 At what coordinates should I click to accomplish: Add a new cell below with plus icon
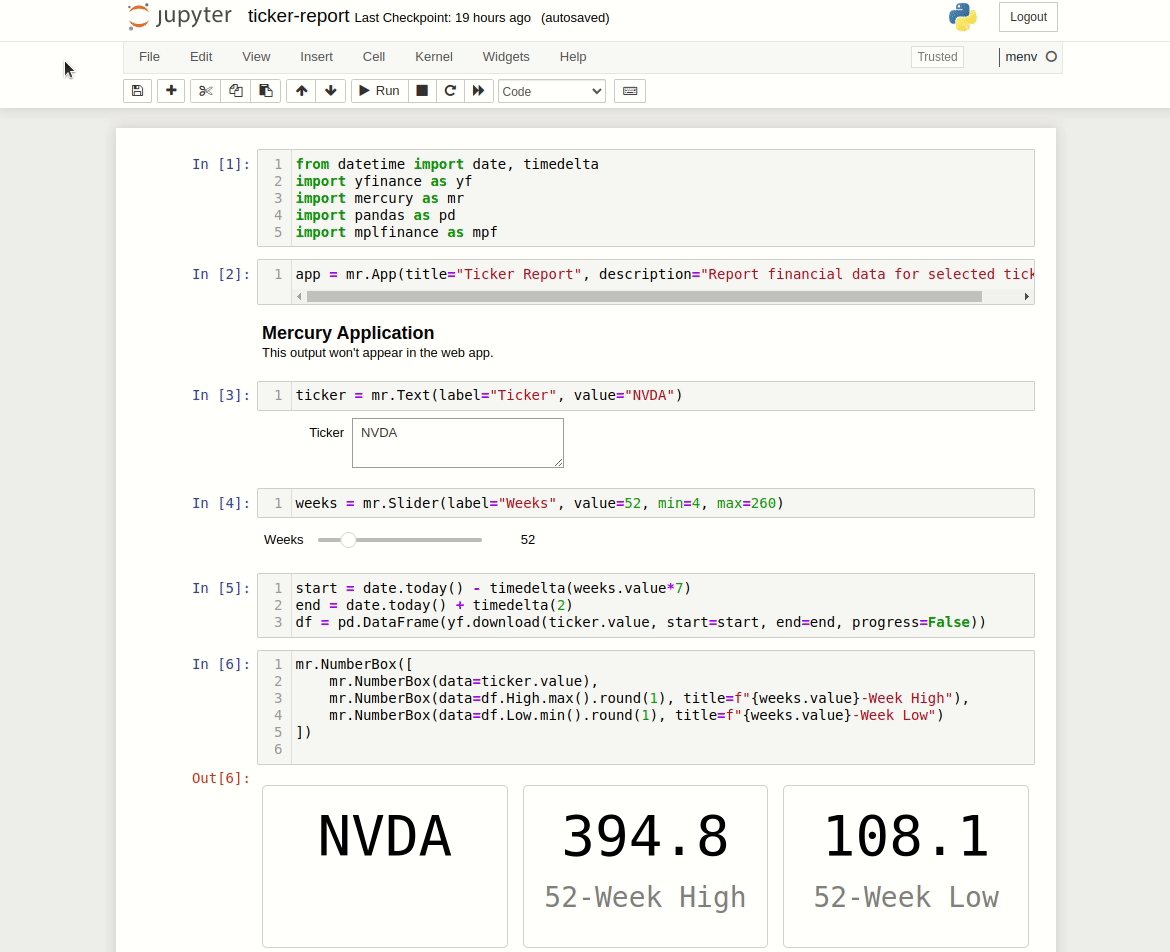(x=171, y=91)
